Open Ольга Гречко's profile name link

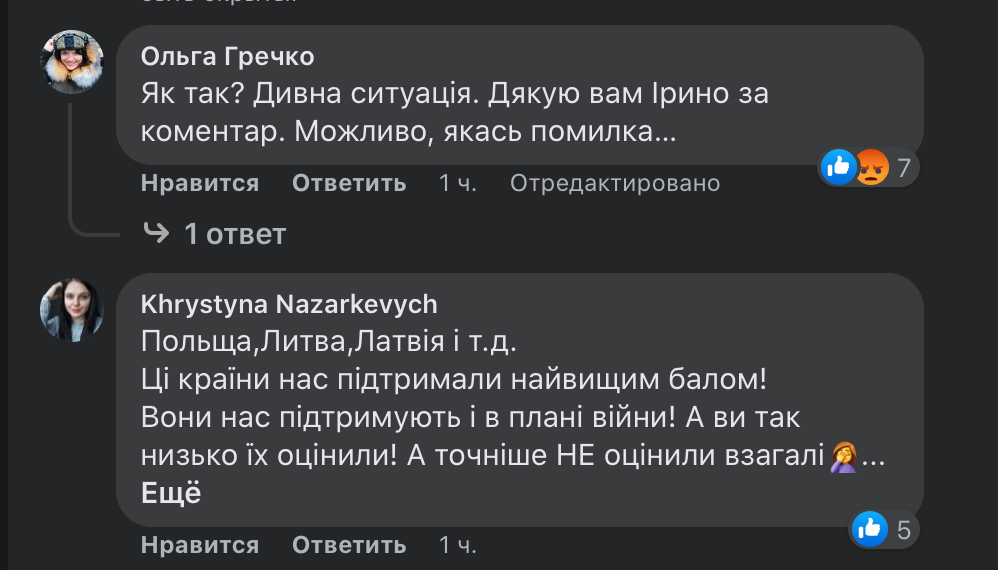[x=228, y=55]
